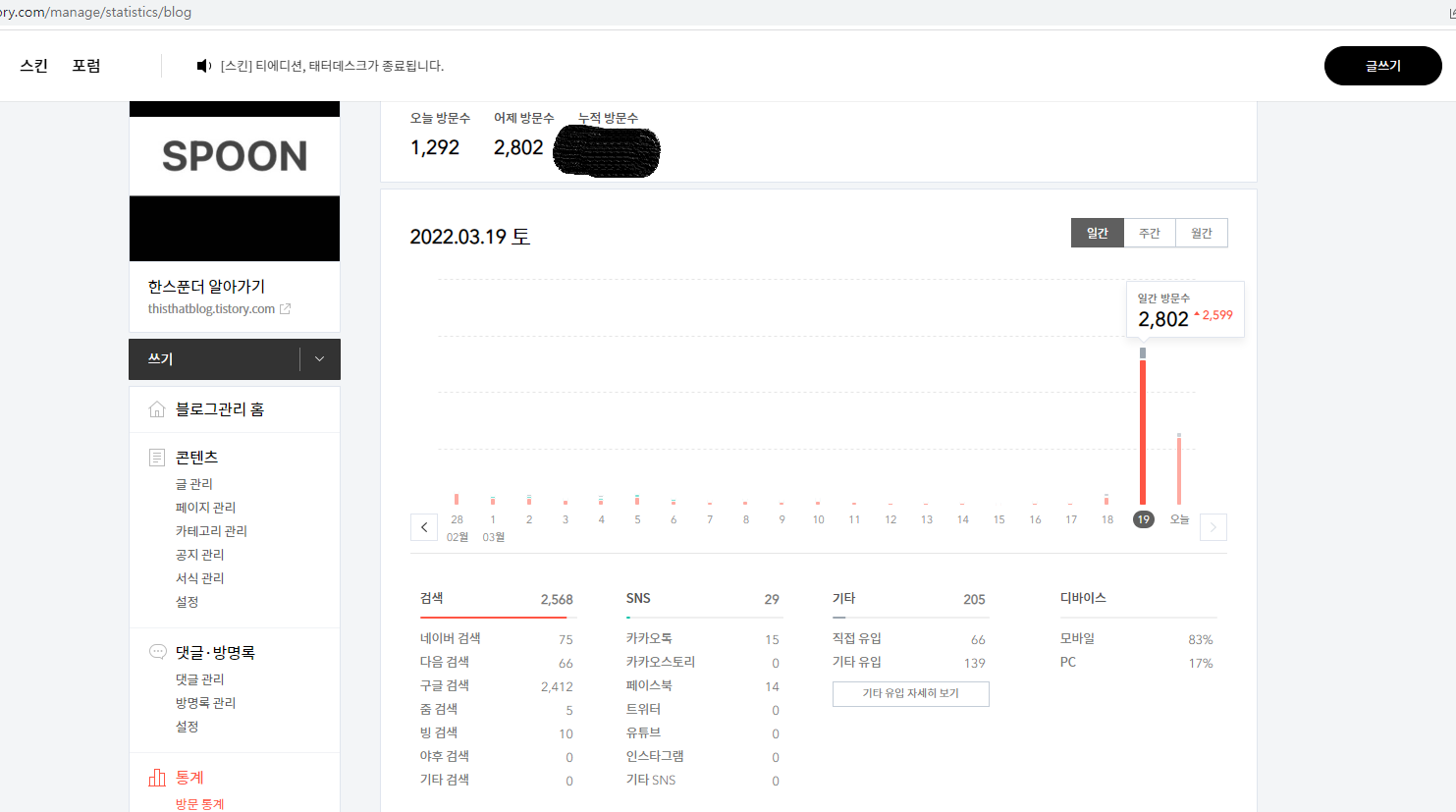Click the 트위터 SNS row
This screenshot has height=812, width=1456.
[x=703, y=710]
